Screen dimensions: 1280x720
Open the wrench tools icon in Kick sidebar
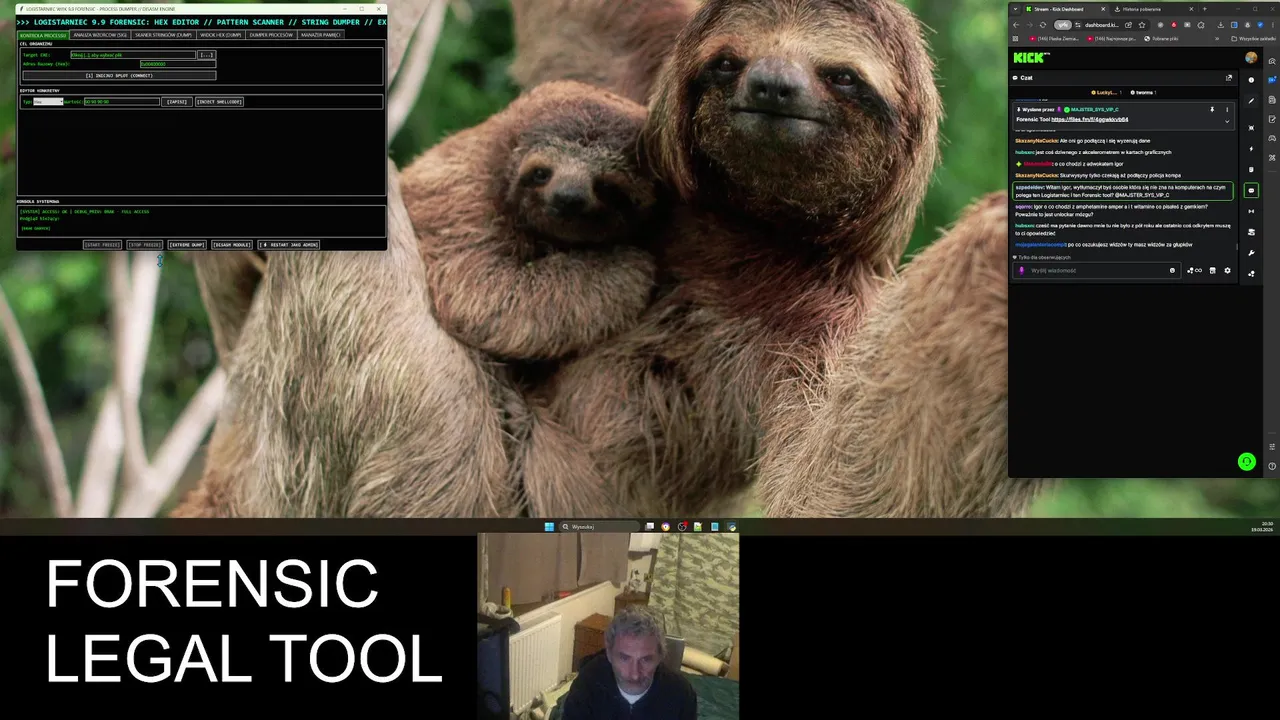[x=1251, y=253]
